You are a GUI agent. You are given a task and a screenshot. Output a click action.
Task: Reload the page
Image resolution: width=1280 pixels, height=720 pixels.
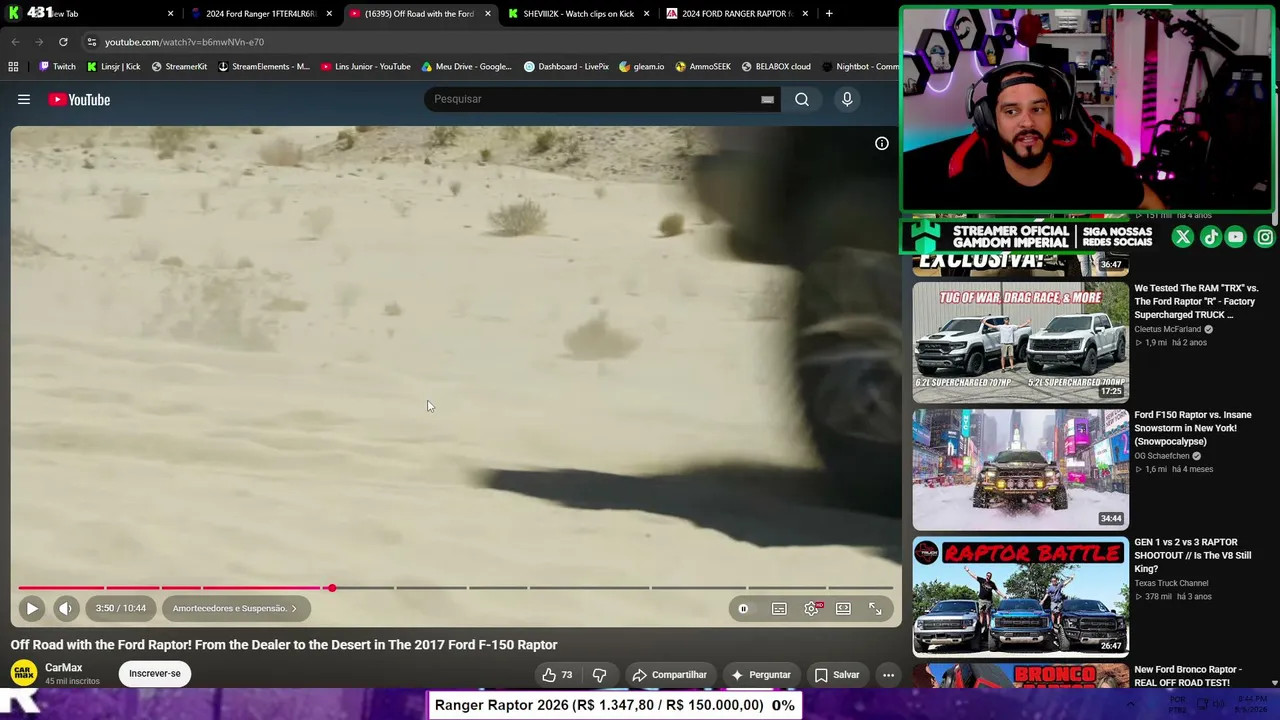click(63, 42)
